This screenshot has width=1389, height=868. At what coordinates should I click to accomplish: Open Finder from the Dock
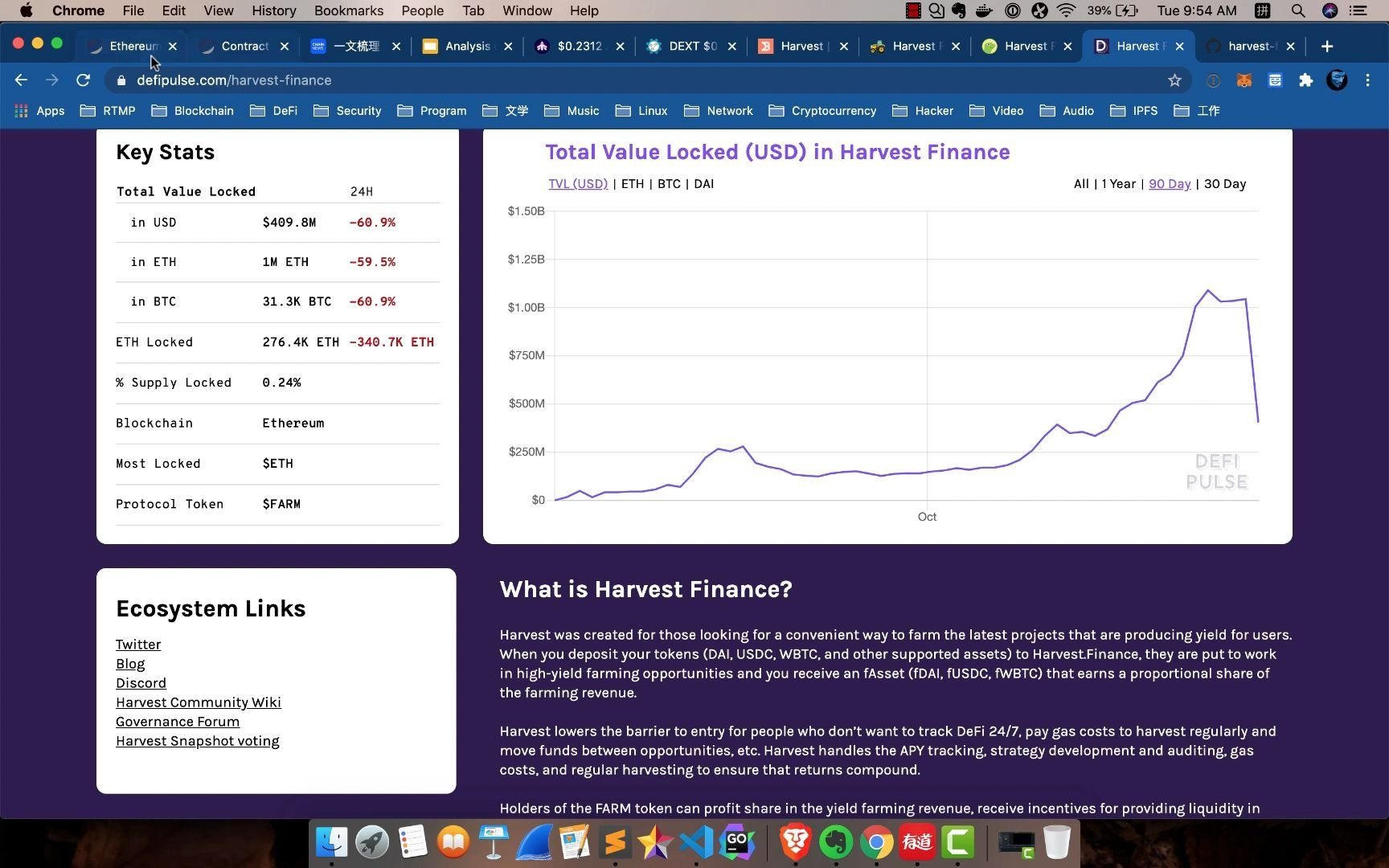click(331, 842)
